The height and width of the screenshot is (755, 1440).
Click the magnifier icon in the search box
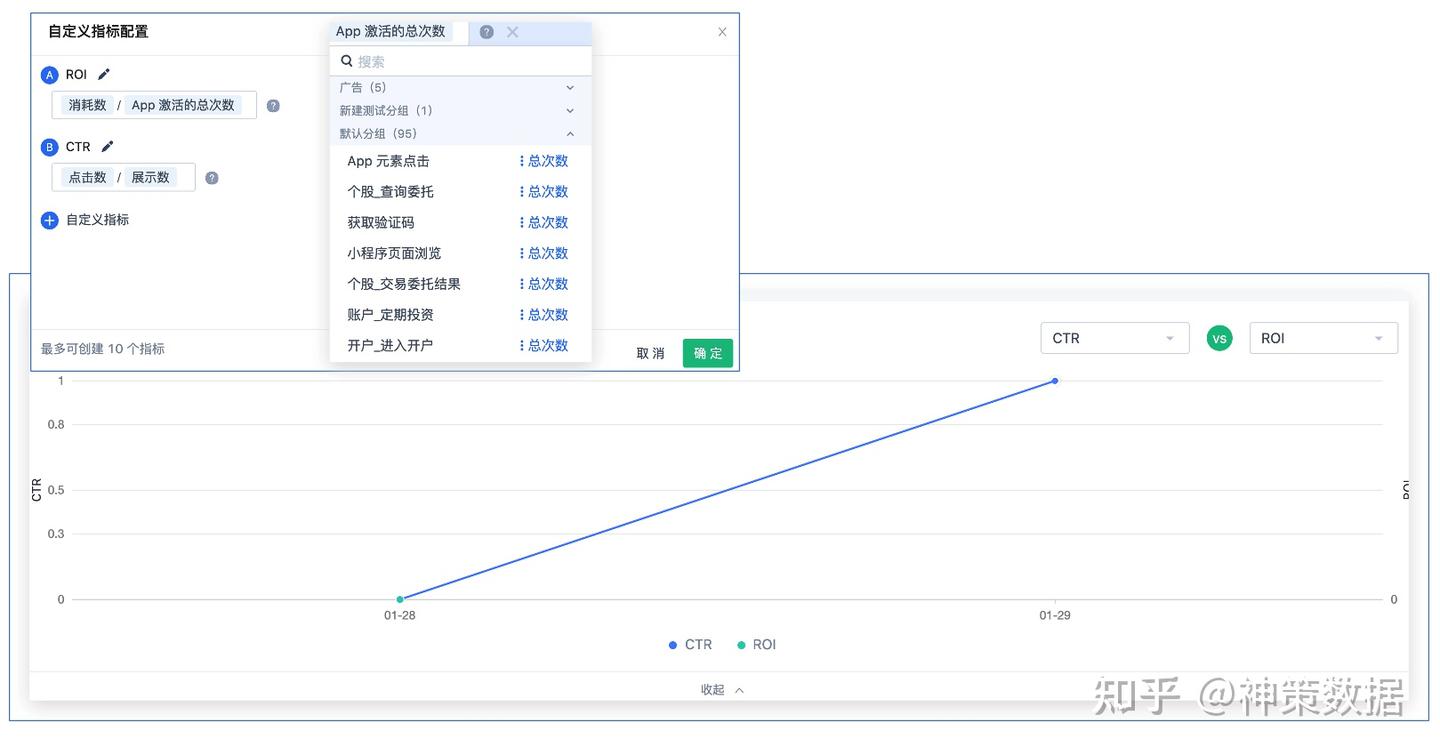[x=345, y=61]
